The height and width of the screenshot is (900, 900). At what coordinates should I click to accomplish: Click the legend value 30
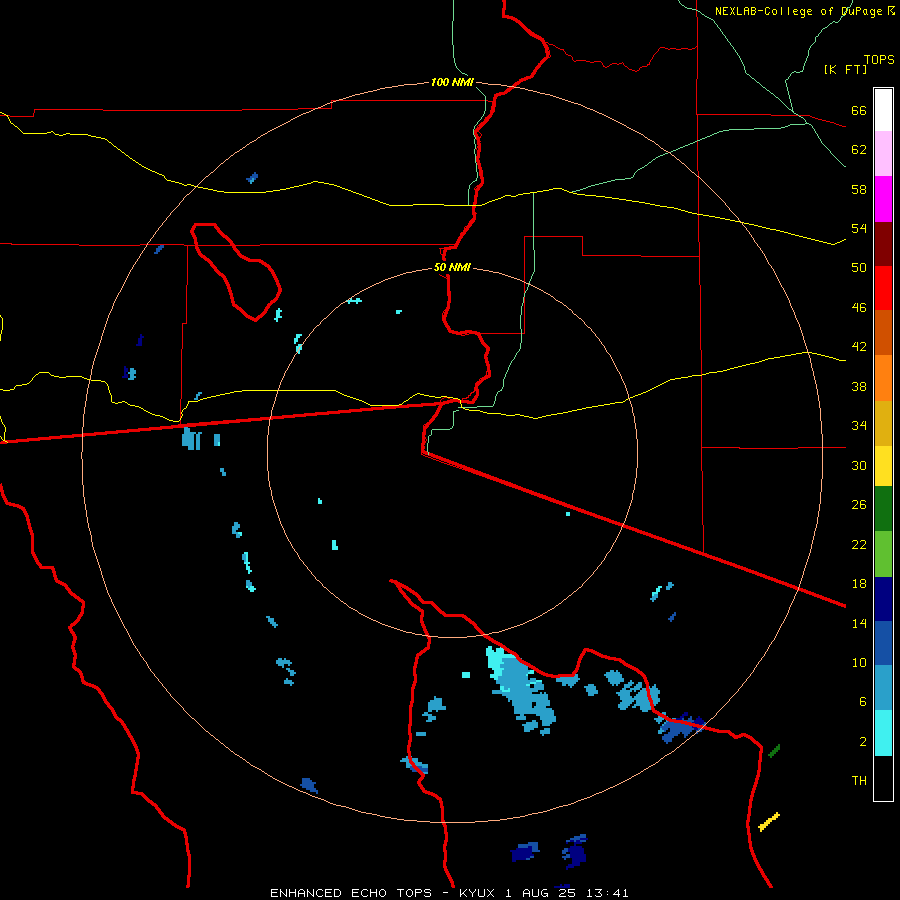[859, 465]
